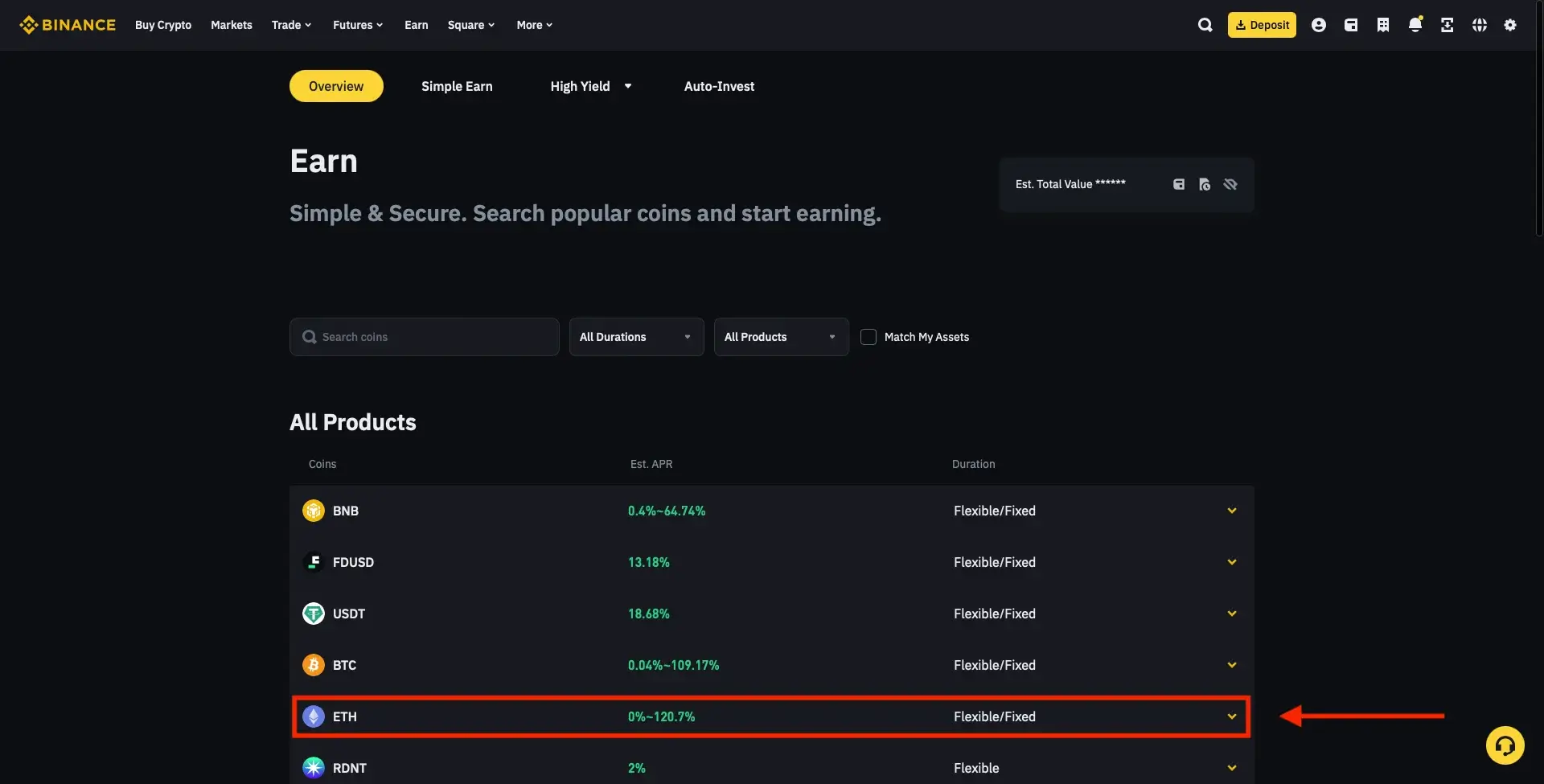Click the BNB coin icon
Viewport: 1544px width, 784px height.
314,511
